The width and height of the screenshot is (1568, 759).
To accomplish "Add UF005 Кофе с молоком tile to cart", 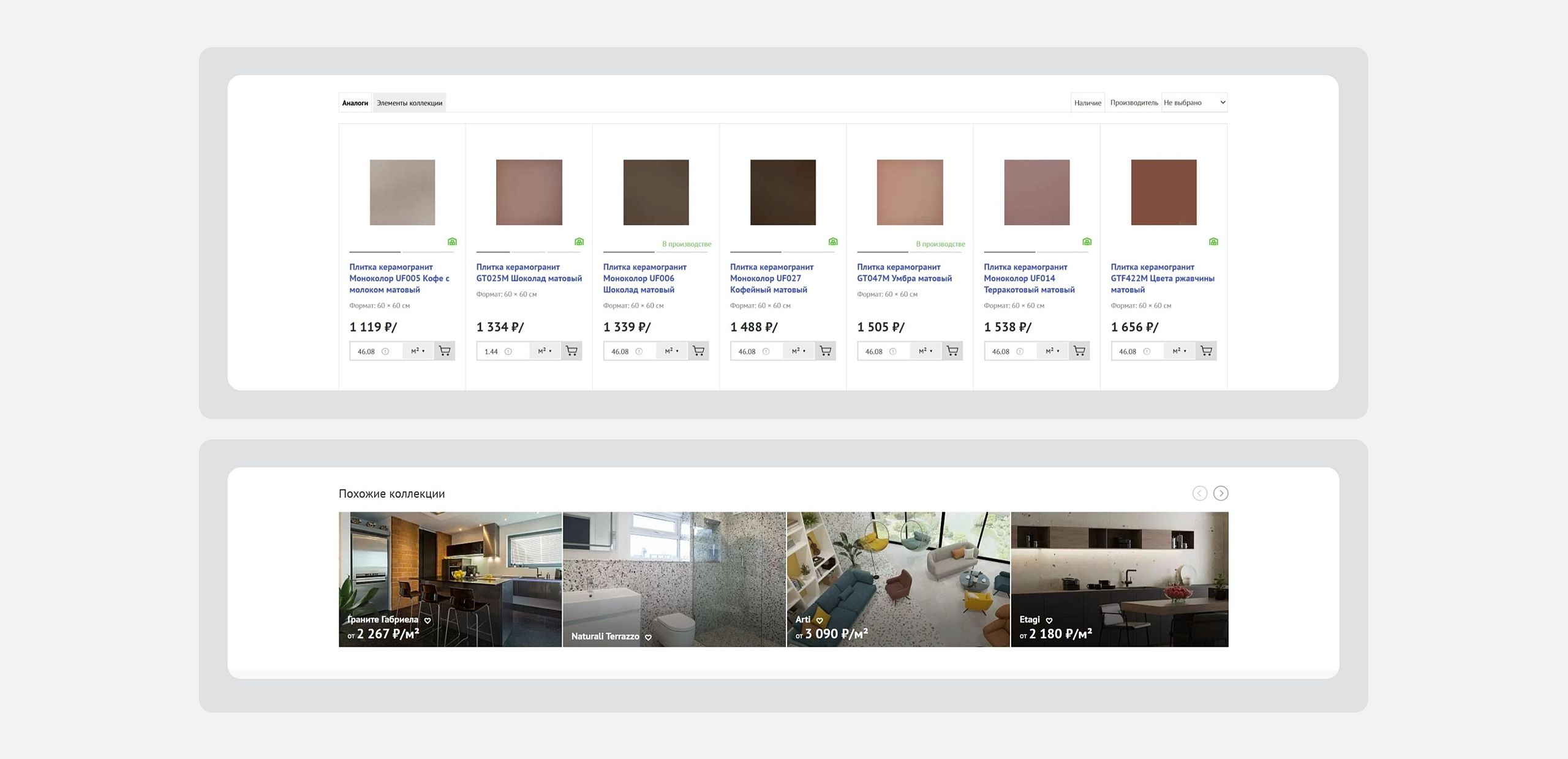I will pos(445,351).
